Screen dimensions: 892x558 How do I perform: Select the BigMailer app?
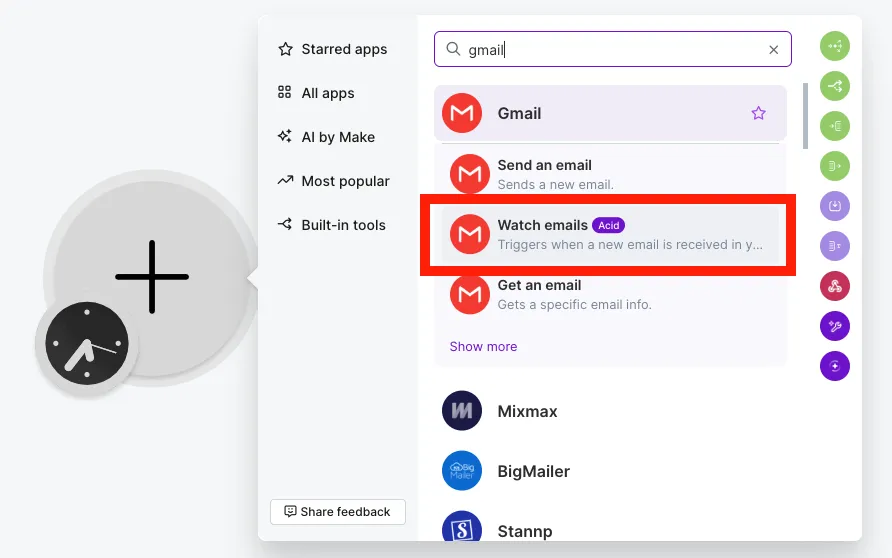610,471
